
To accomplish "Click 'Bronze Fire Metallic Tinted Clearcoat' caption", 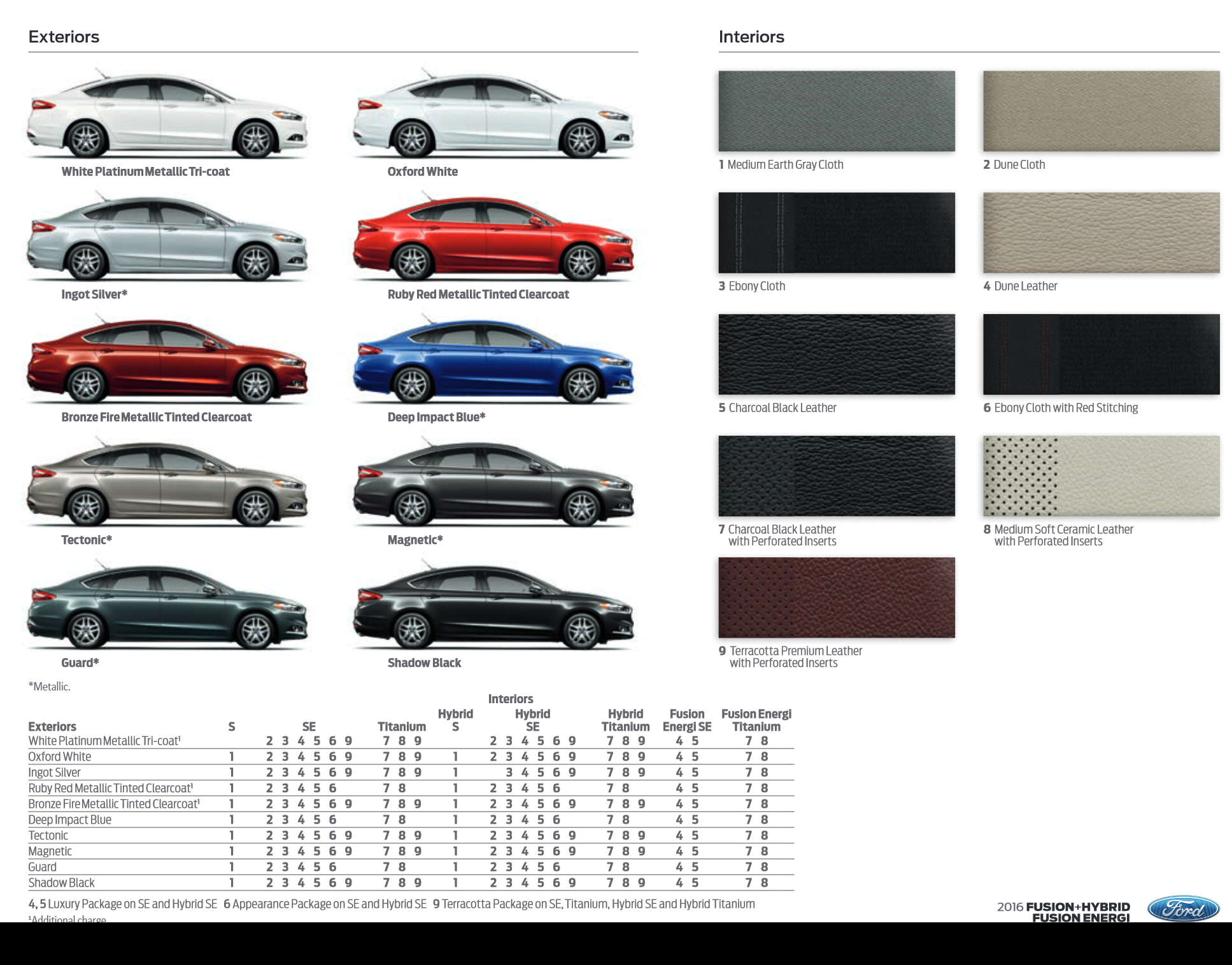I will 157,417.
